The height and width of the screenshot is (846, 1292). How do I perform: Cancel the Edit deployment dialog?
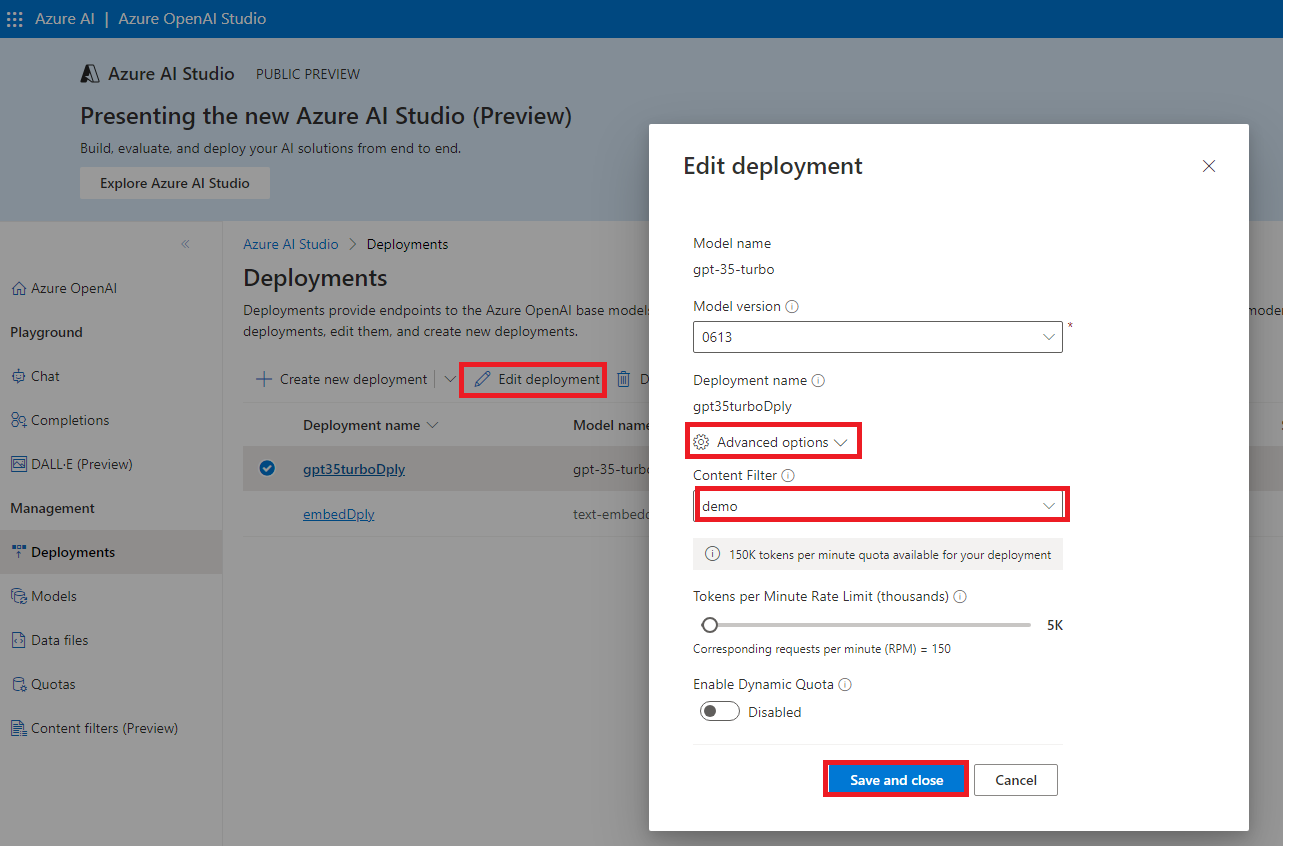(1016, 780)
